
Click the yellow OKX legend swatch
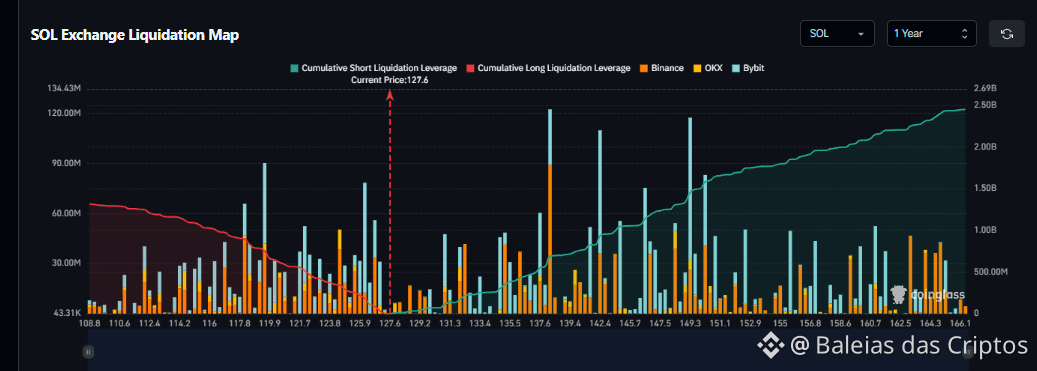coord(696,68)
